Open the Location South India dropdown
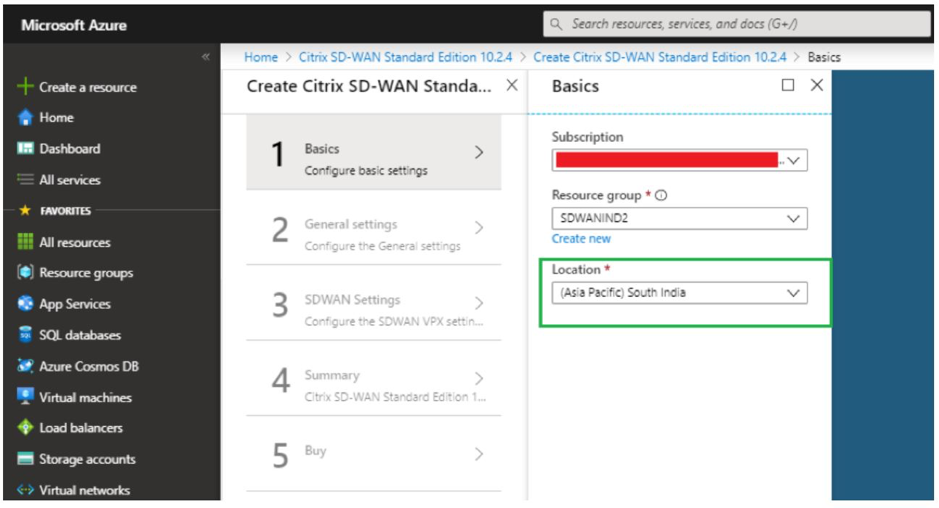Image resolution: width=939 pixels, height=508 pixels. click(x=679, y=293)
